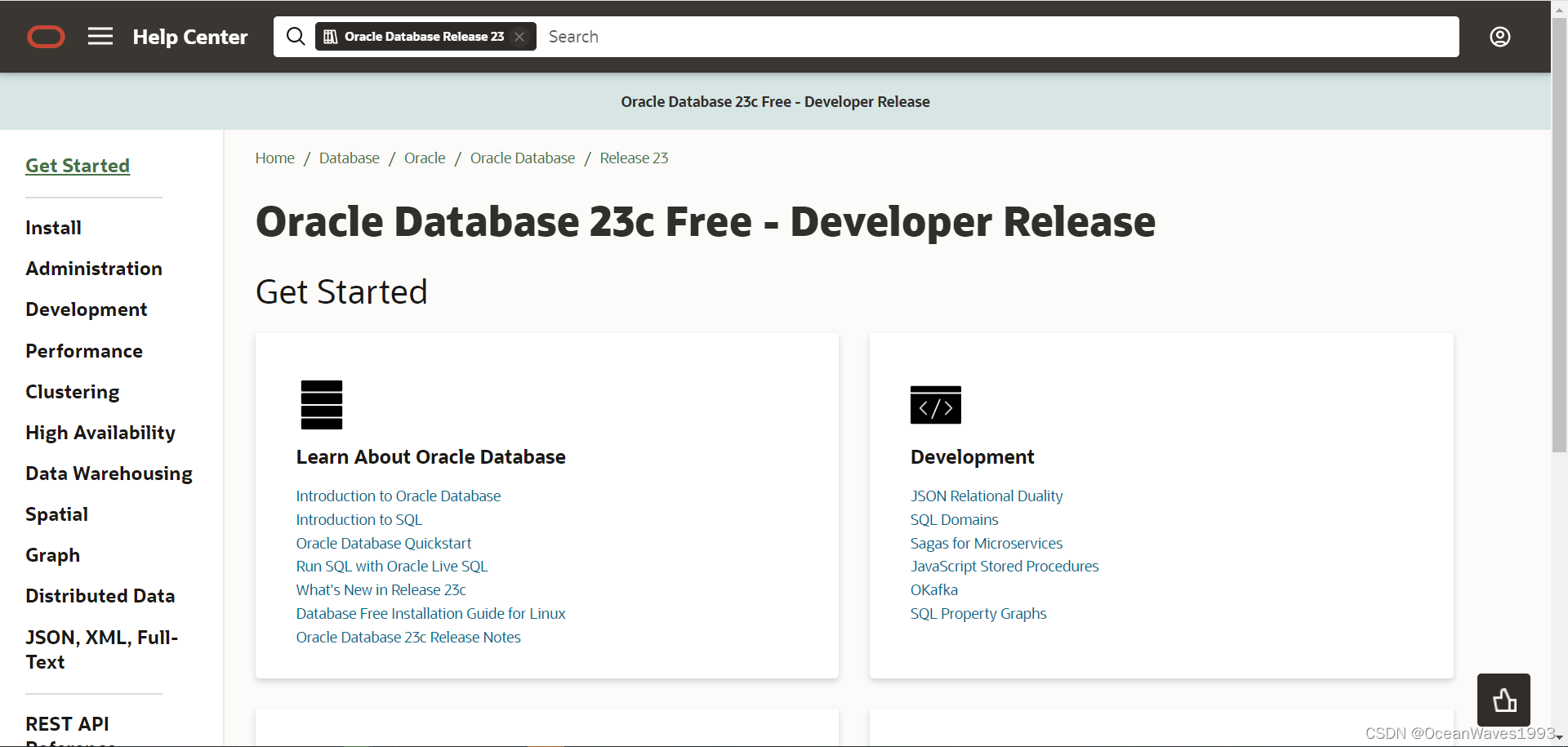Open Oracle Database 23c Release Notes
The image size is (1568, 747).
tap(408, 638)
